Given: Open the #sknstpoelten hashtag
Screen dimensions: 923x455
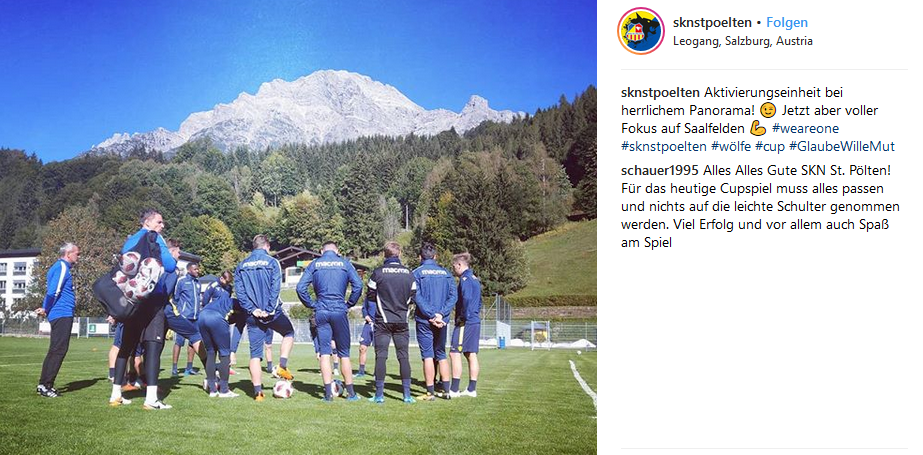Looking at the screenshot, I should coord(664,147).
